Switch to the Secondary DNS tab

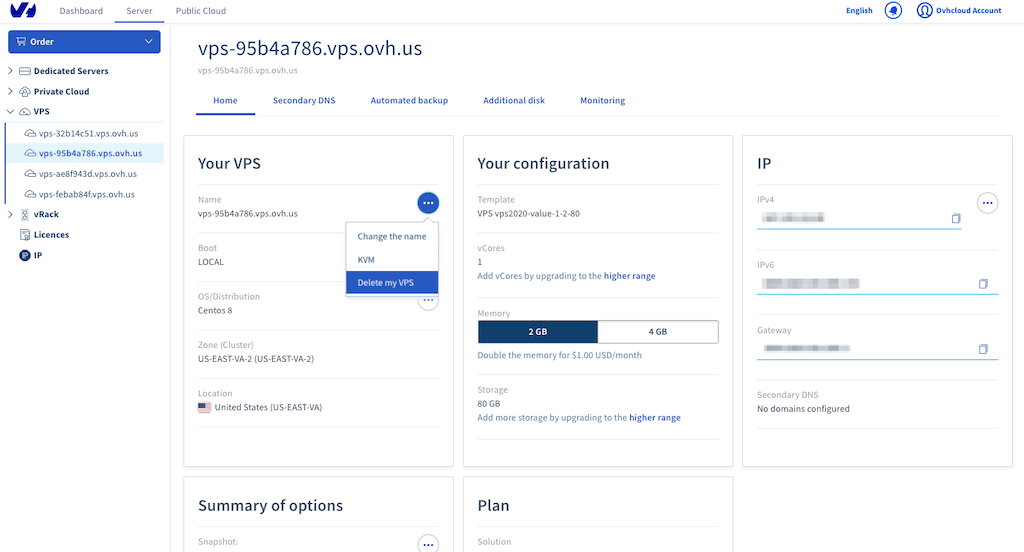tap(304, 101)
